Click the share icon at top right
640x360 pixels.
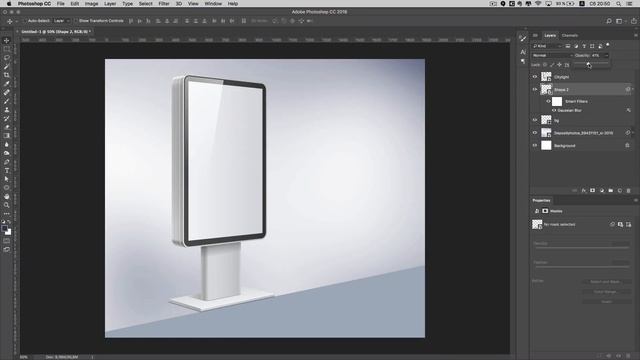633,21
